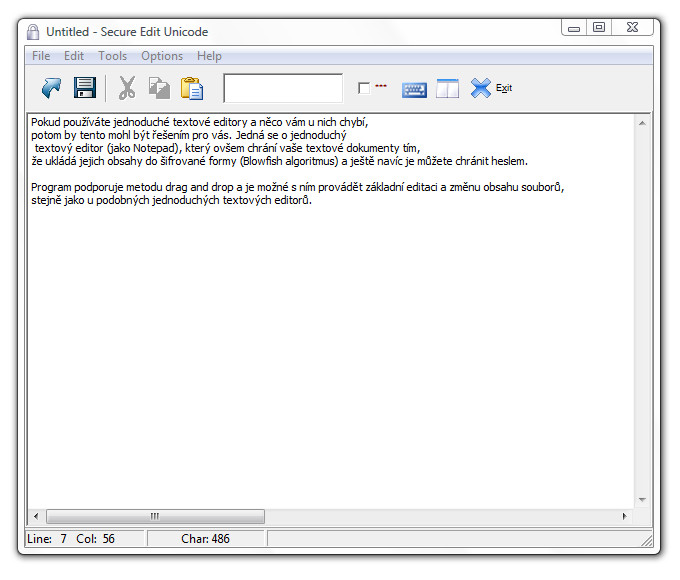680x580 pixels.
Task: Minimize the Secure Edit Unicode window
Action: coord(574,28)
